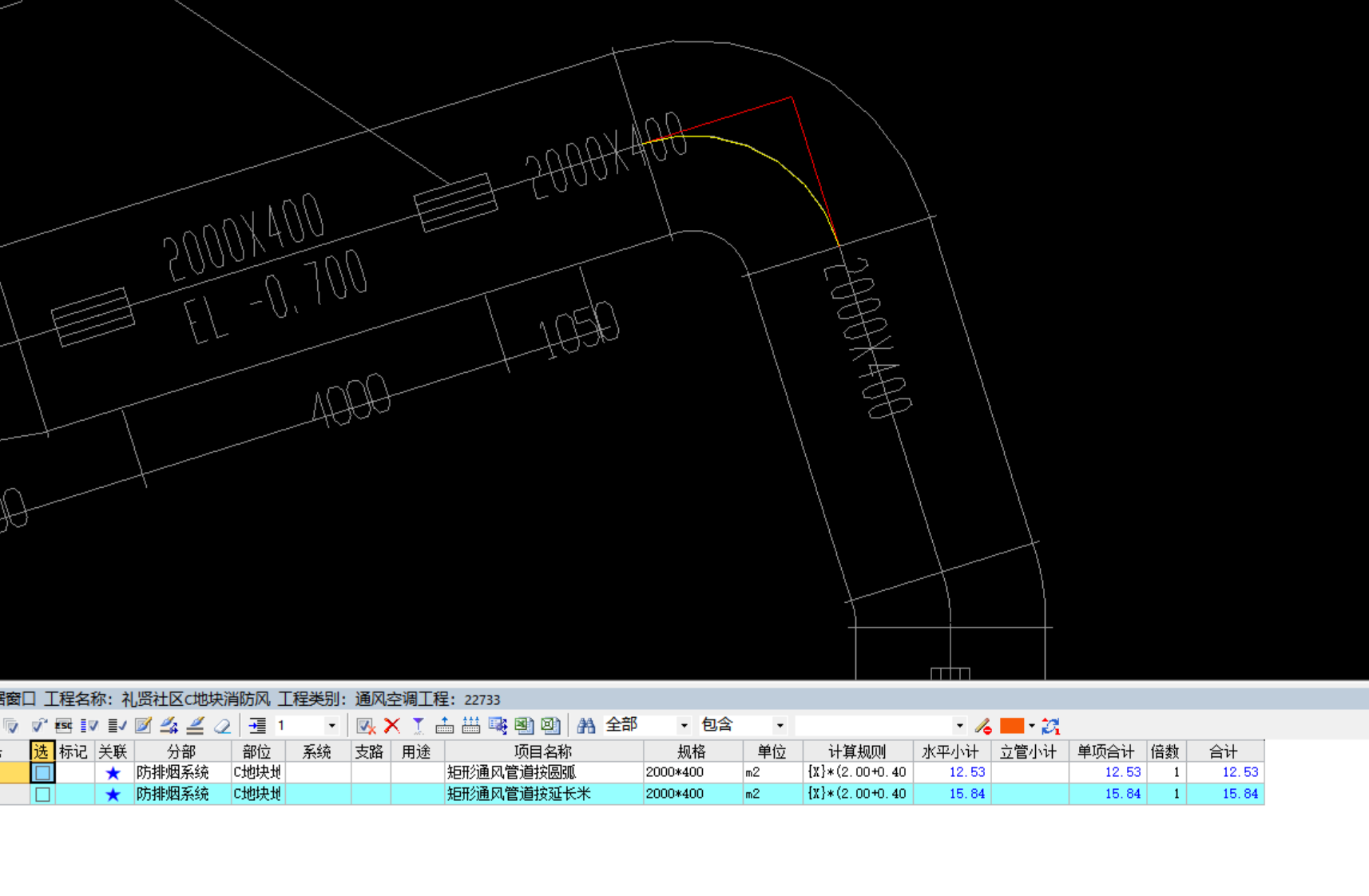Click calculation rule cell in 按延长米 row
1369x896 pixels.
click(857, 795)
